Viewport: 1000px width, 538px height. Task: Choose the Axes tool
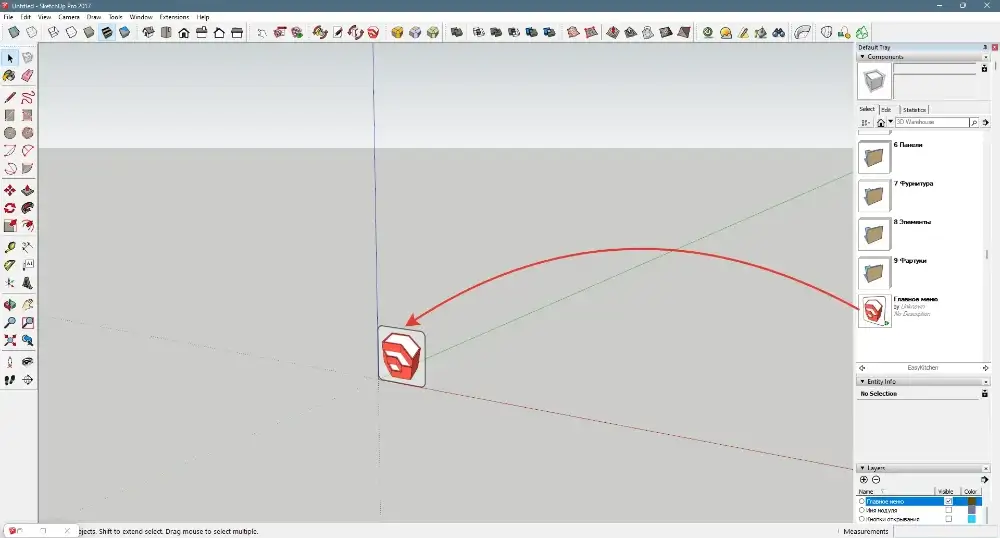(x=10, y=283)
